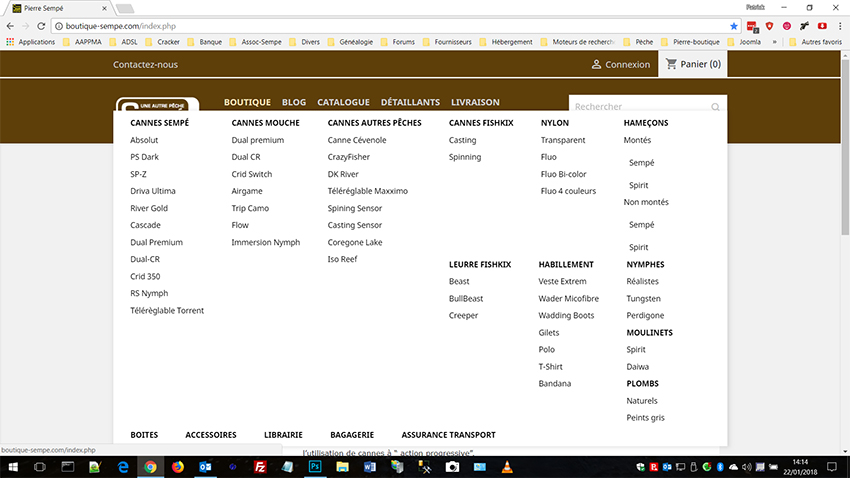Click the bookmark star in address bar
This screenshot has width=850, height=478.
click(x=734, y=26)
